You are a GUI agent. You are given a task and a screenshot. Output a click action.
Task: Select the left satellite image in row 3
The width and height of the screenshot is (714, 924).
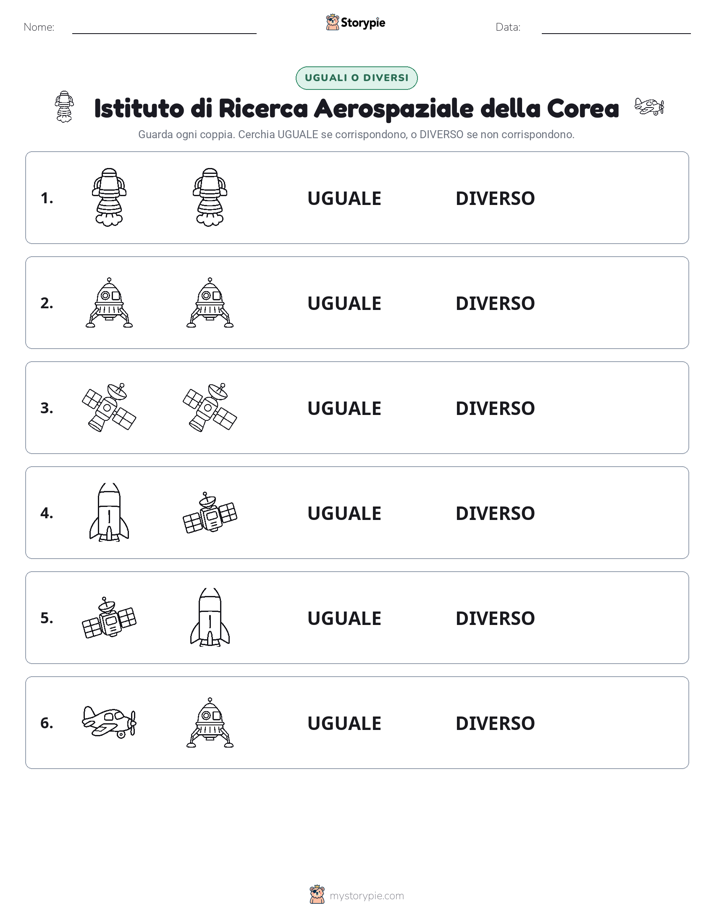point(109,408)
